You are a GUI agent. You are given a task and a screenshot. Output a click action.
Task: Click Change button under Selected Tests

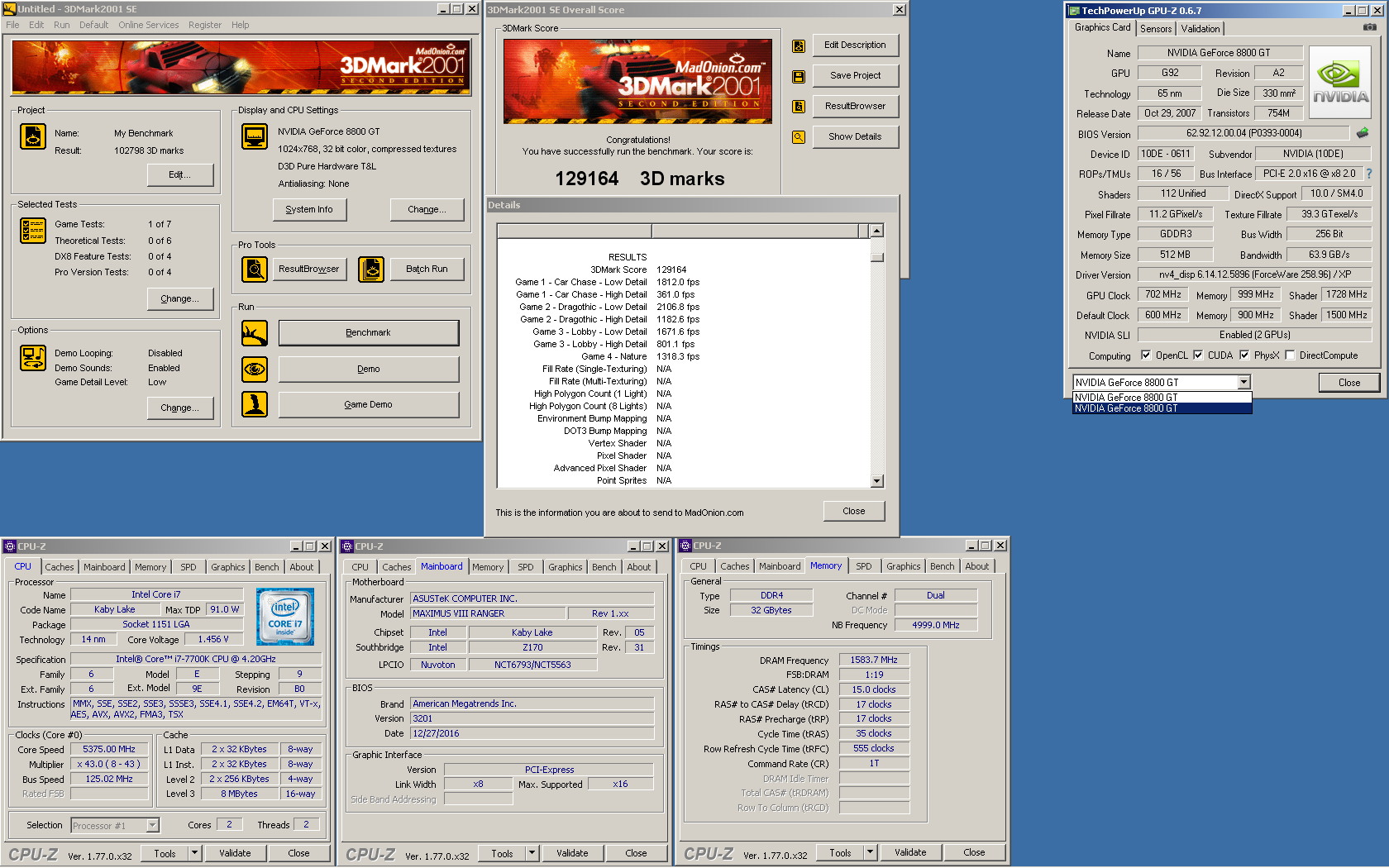click(x=180, y=298)
